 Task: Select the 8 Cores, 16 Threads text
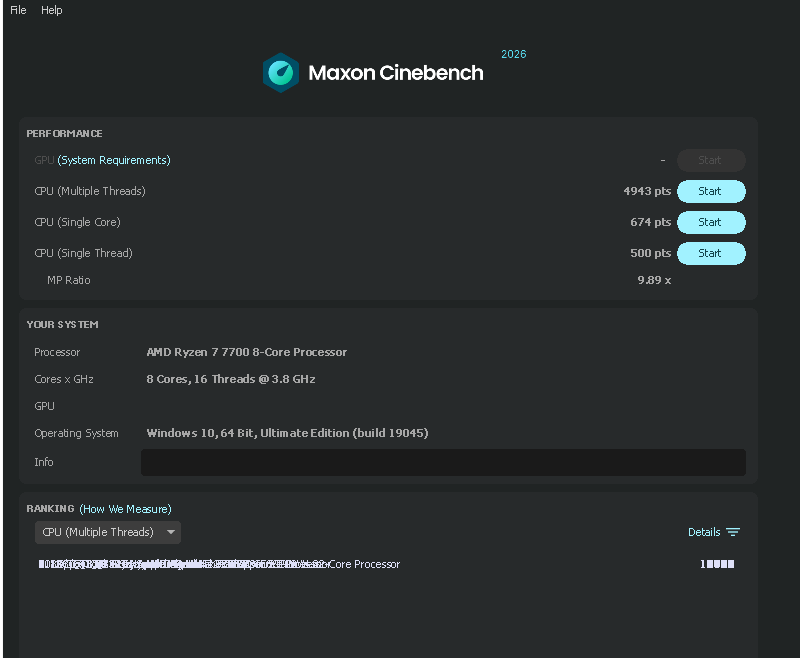(x=231, y=379)
